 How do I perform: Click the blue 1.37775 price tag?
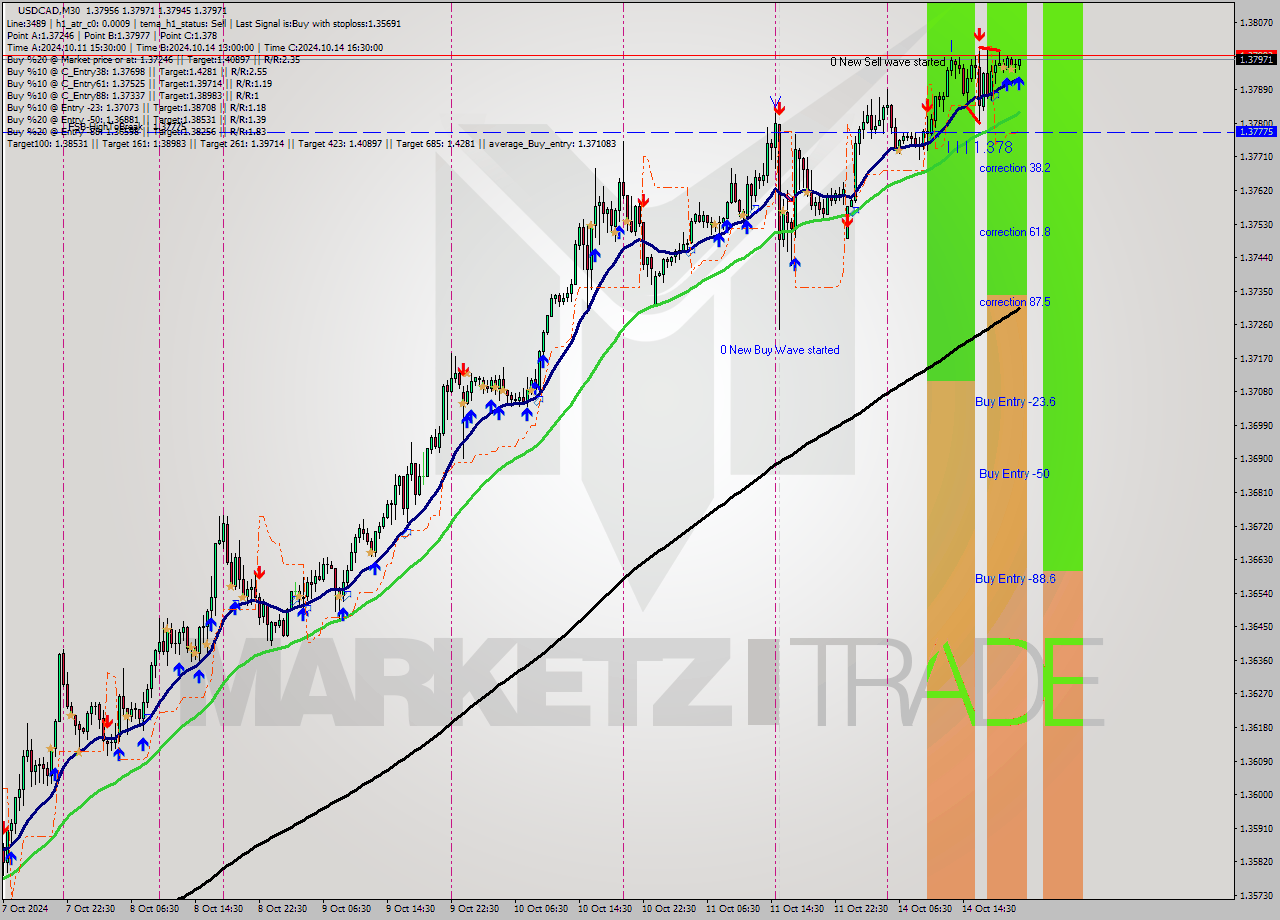[x=1256, y=131]
